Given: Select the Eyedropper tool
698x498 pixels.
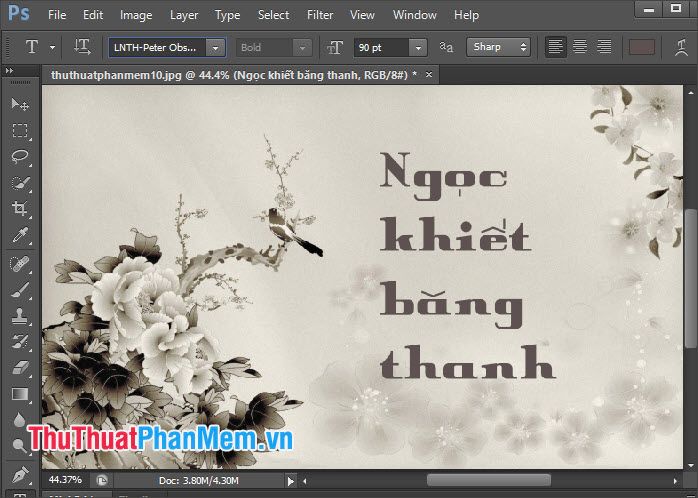Looking at the screenshot, I should tap(20, 235).
